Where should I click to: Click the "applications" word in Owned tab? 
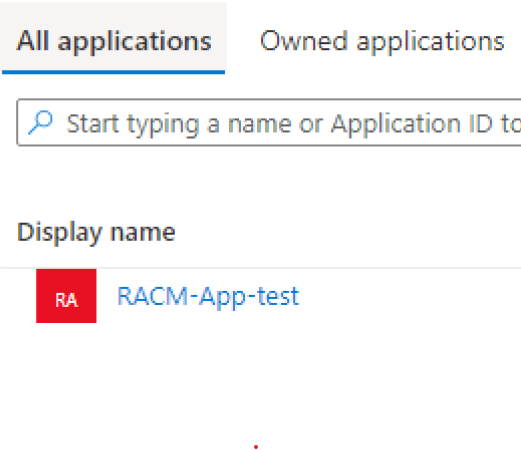click(430, 43)
